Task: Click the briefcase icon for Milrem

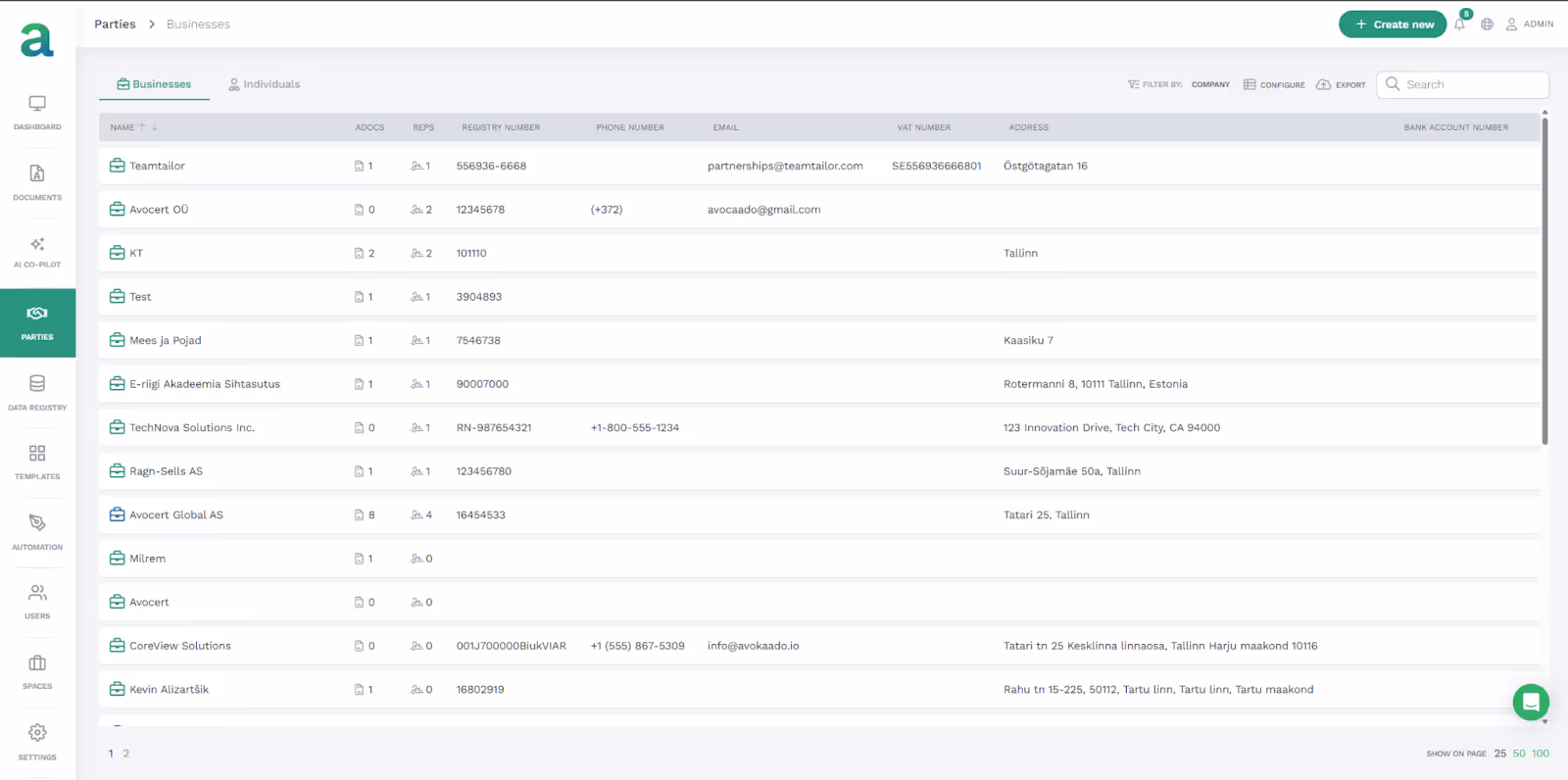Action: click(x=118, y=559)
